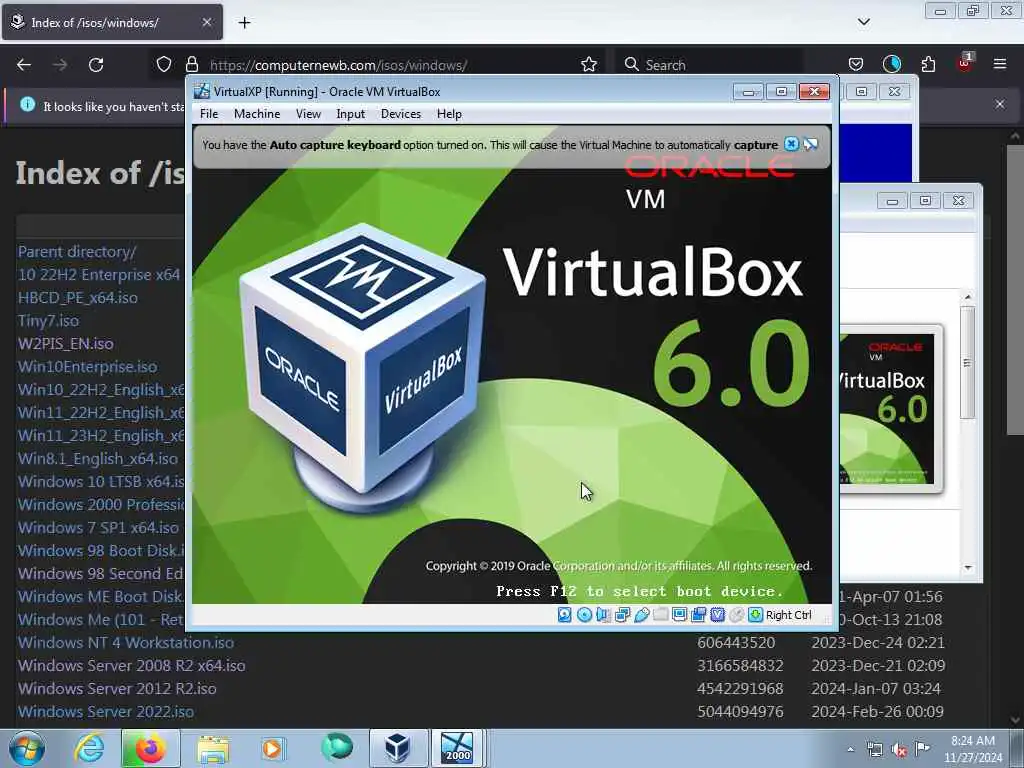Open the Win10Enterprise.iso link
Image resolution: width=1024 pixels, height=768 pixels.
tap(88, 366)
